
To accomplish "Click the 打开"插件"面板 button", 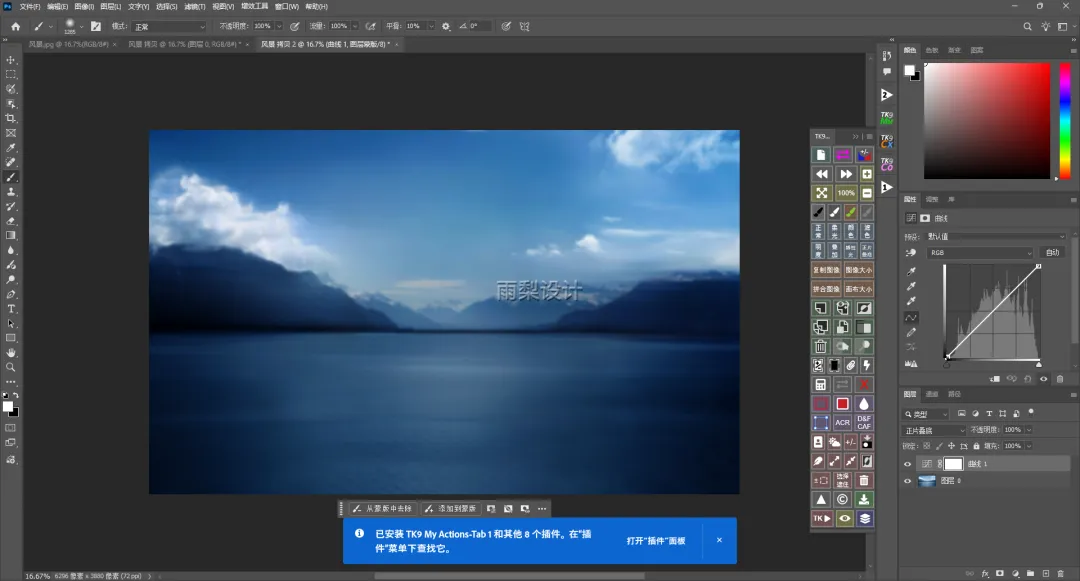I will [656, 540].
